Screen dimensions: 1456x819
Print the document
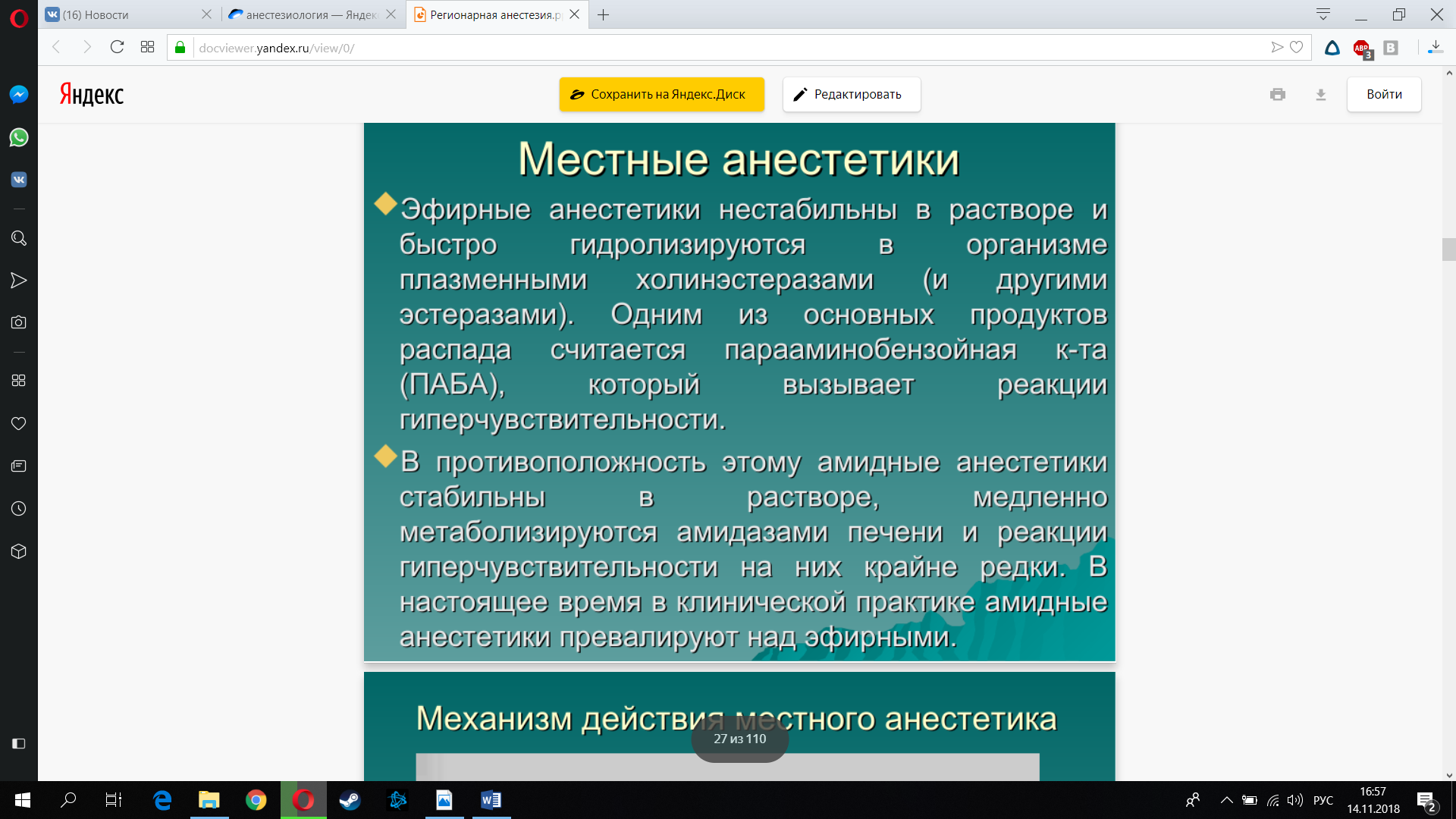pos(1278,94)
